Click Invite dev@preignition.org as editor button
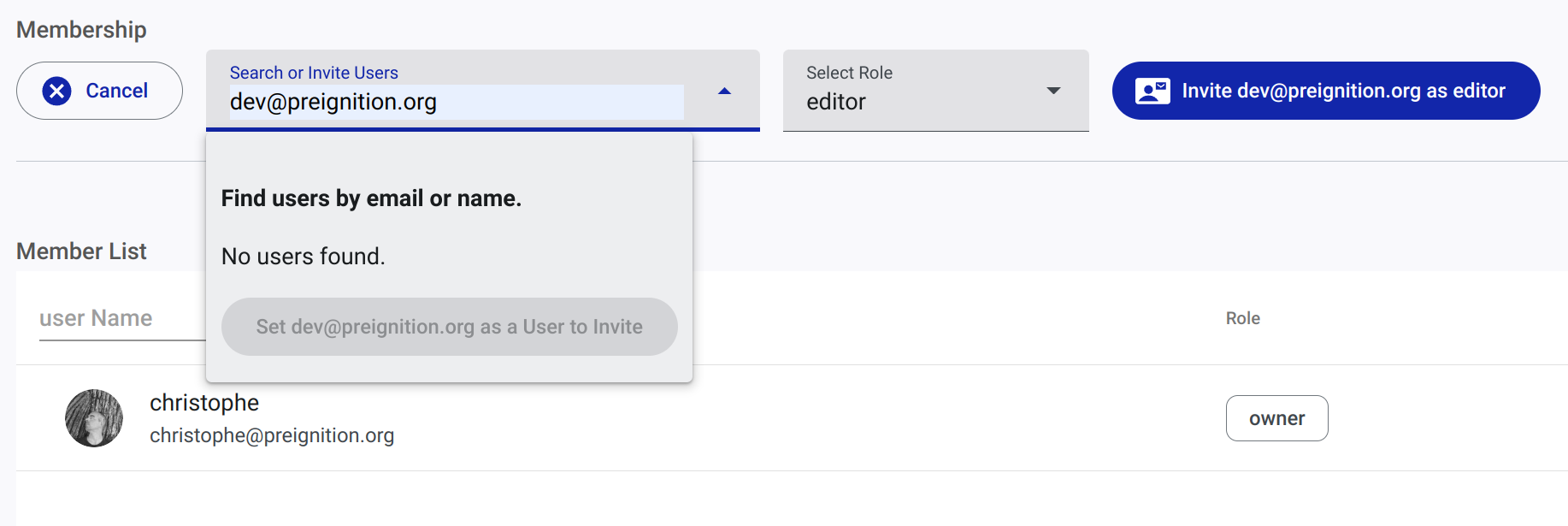 [x=1325, y=91]
